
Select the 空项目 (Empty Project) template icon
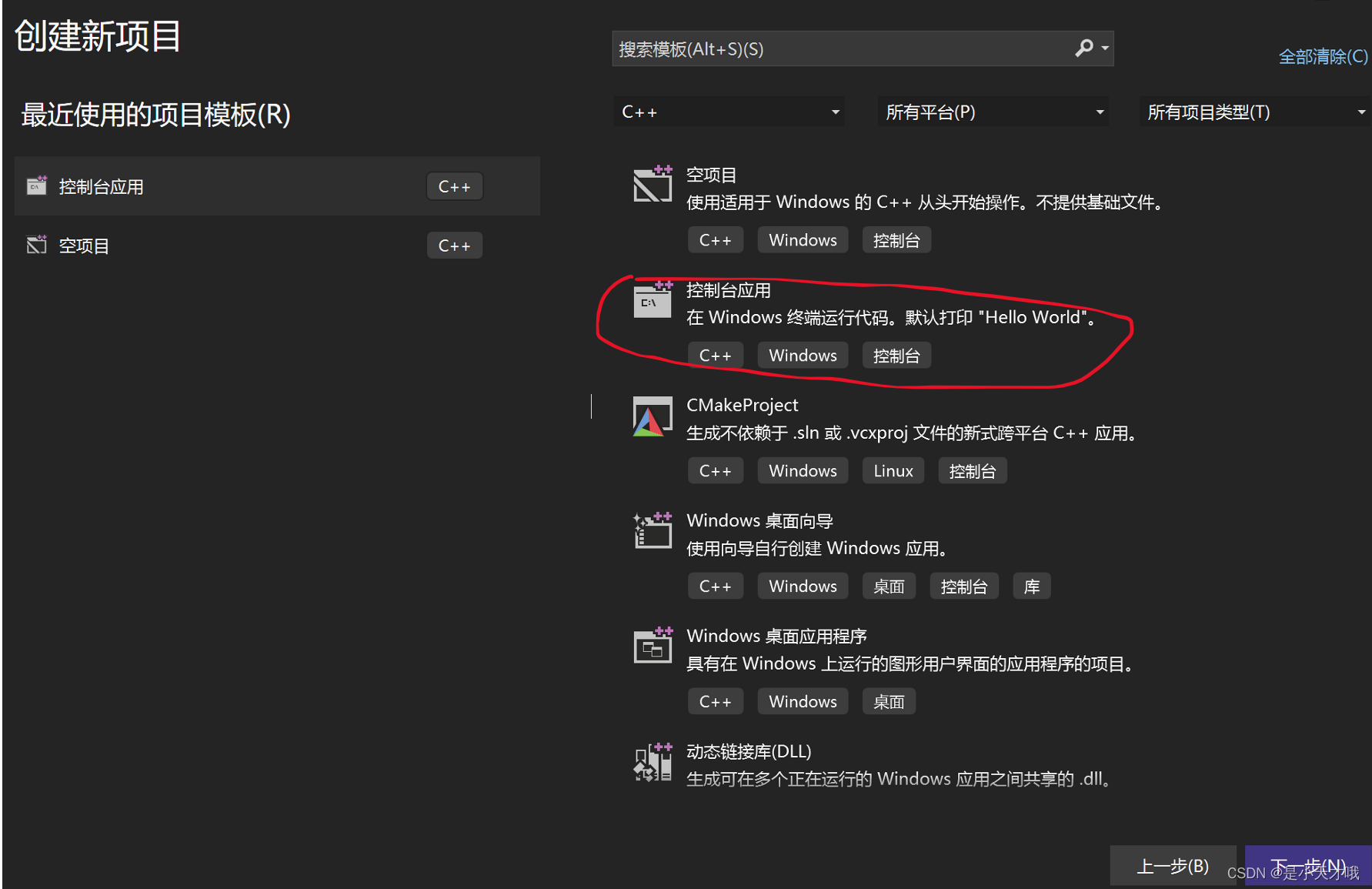click(x=652, y=185)
